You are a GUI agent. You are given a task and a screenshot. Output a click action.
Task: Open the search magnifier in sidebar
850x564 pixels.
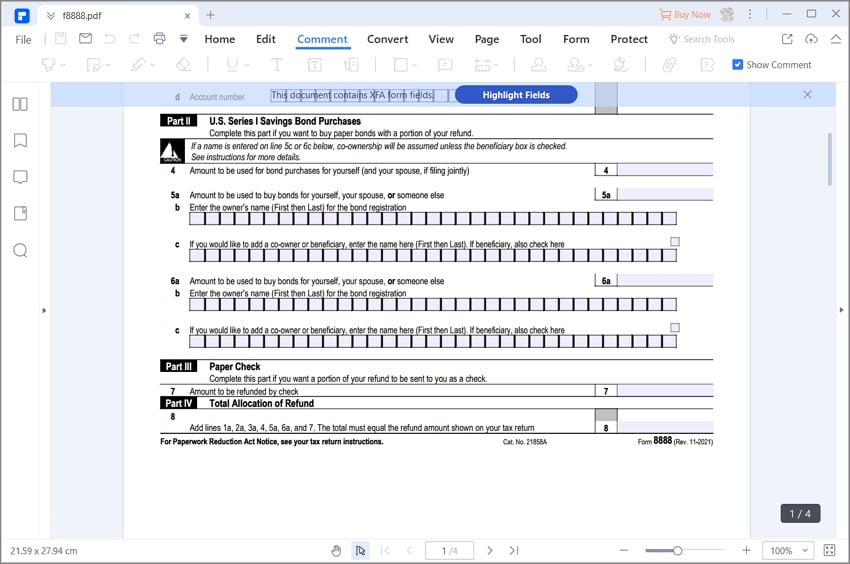tap(19, 250)
